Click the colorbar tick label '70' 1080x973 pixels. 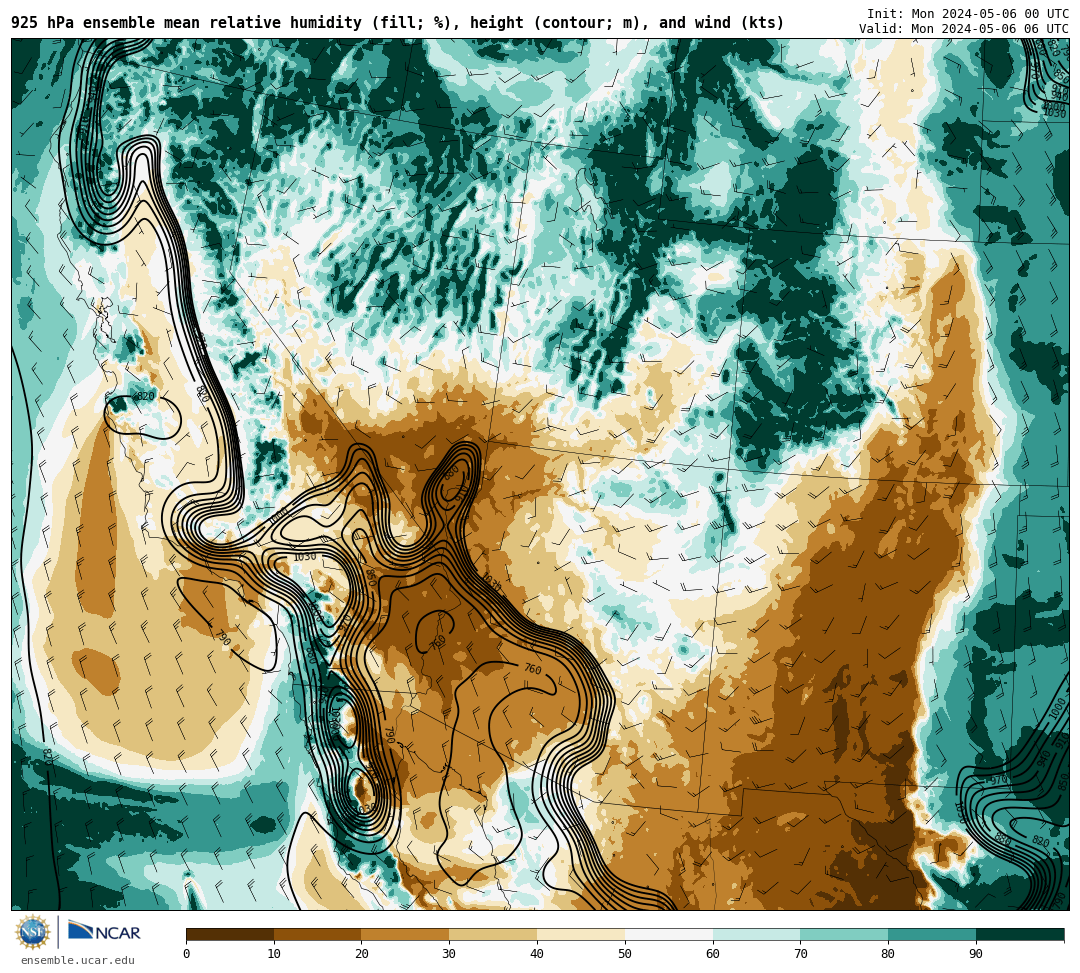pos(800,954)
